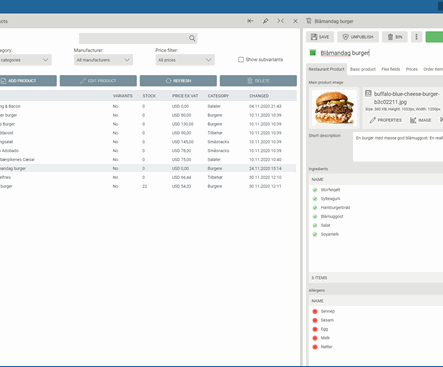Click the search magnifier icon
The image size is (443, 367).
(x=192, y=38)
